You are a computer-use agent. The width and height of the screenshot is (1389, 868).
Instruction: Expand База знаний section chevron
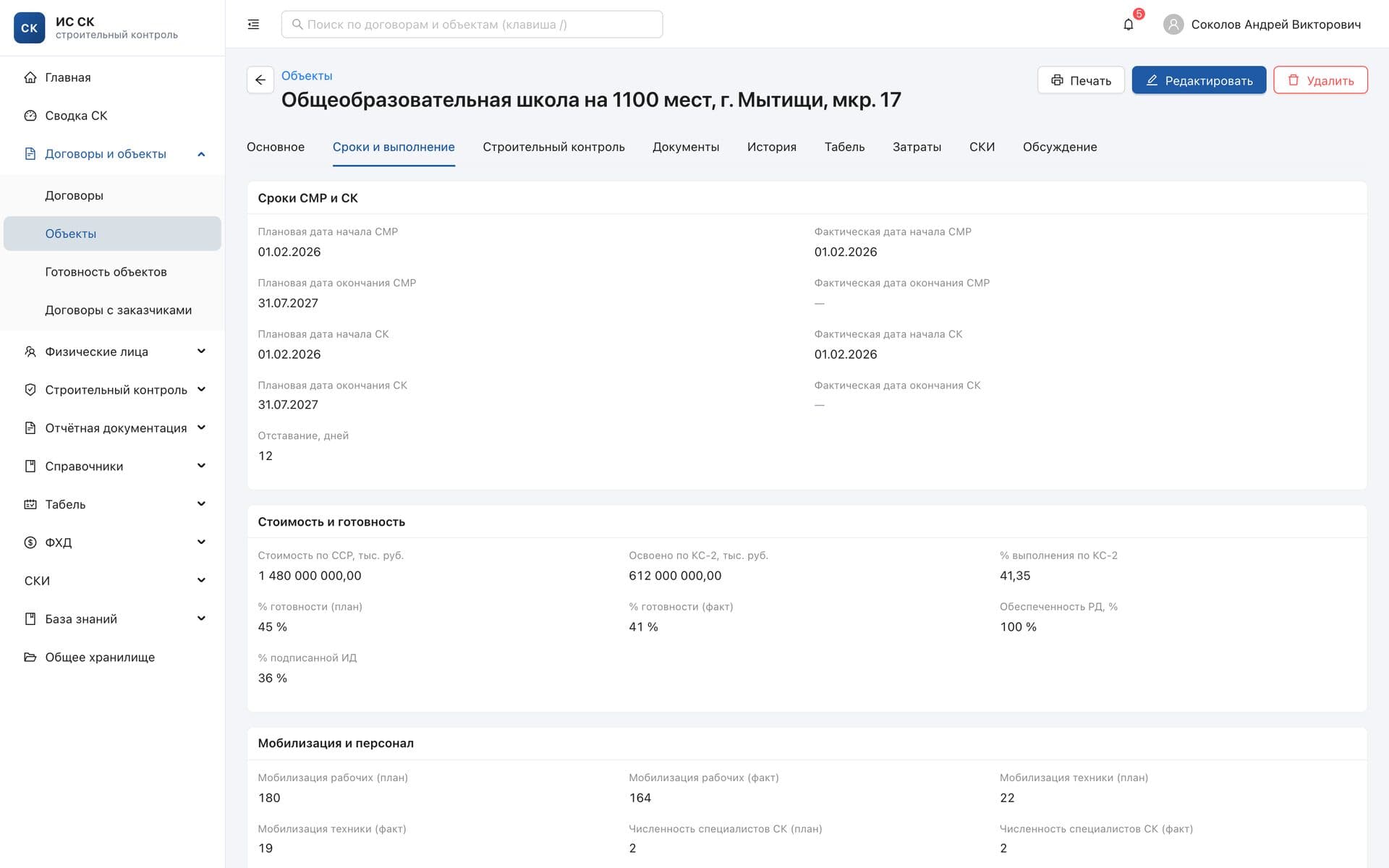coord(201,619)
